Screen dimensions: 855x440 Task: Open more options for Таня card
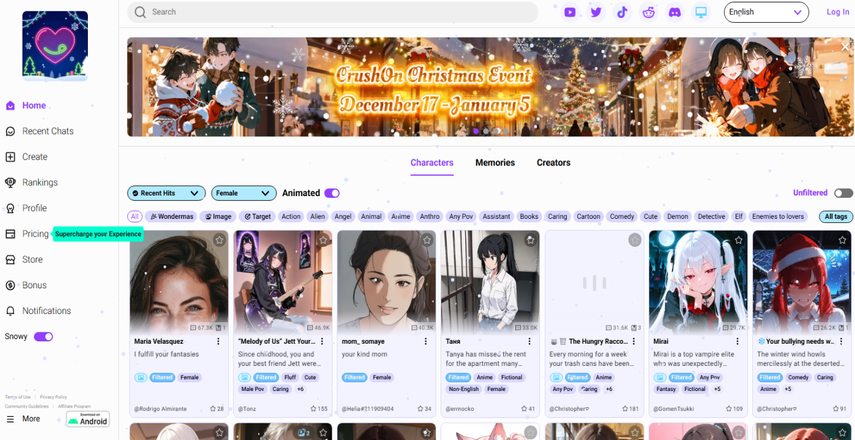(529, 341)
